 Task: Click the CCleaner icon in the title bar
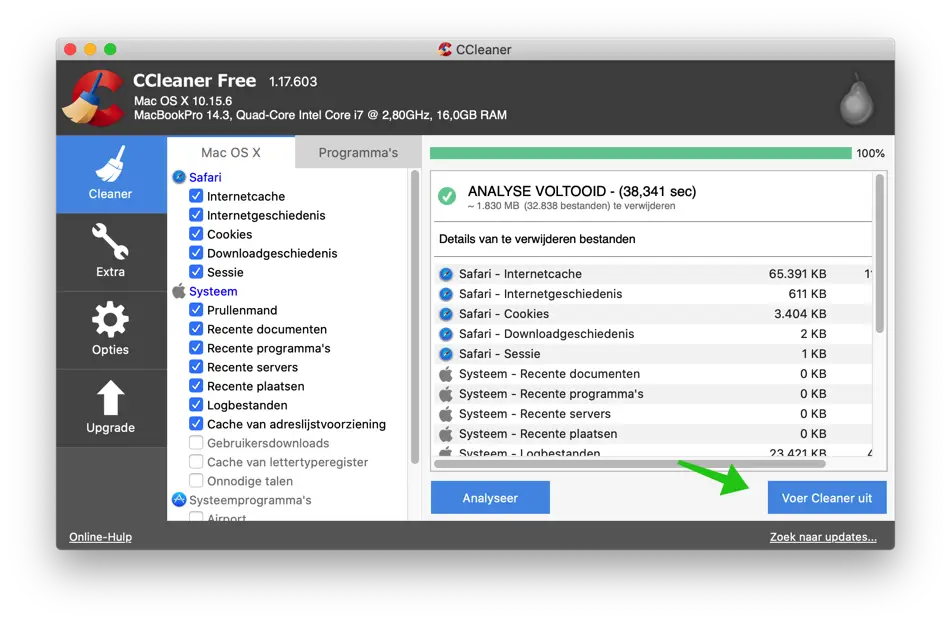point(445,49)
